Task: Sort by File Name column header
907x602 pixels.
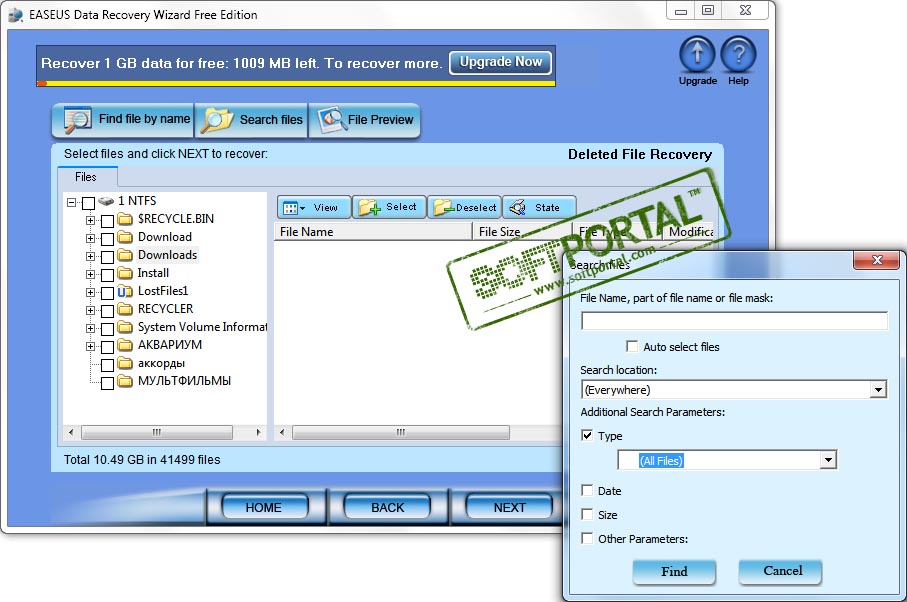Action: [x=373, y=231]
